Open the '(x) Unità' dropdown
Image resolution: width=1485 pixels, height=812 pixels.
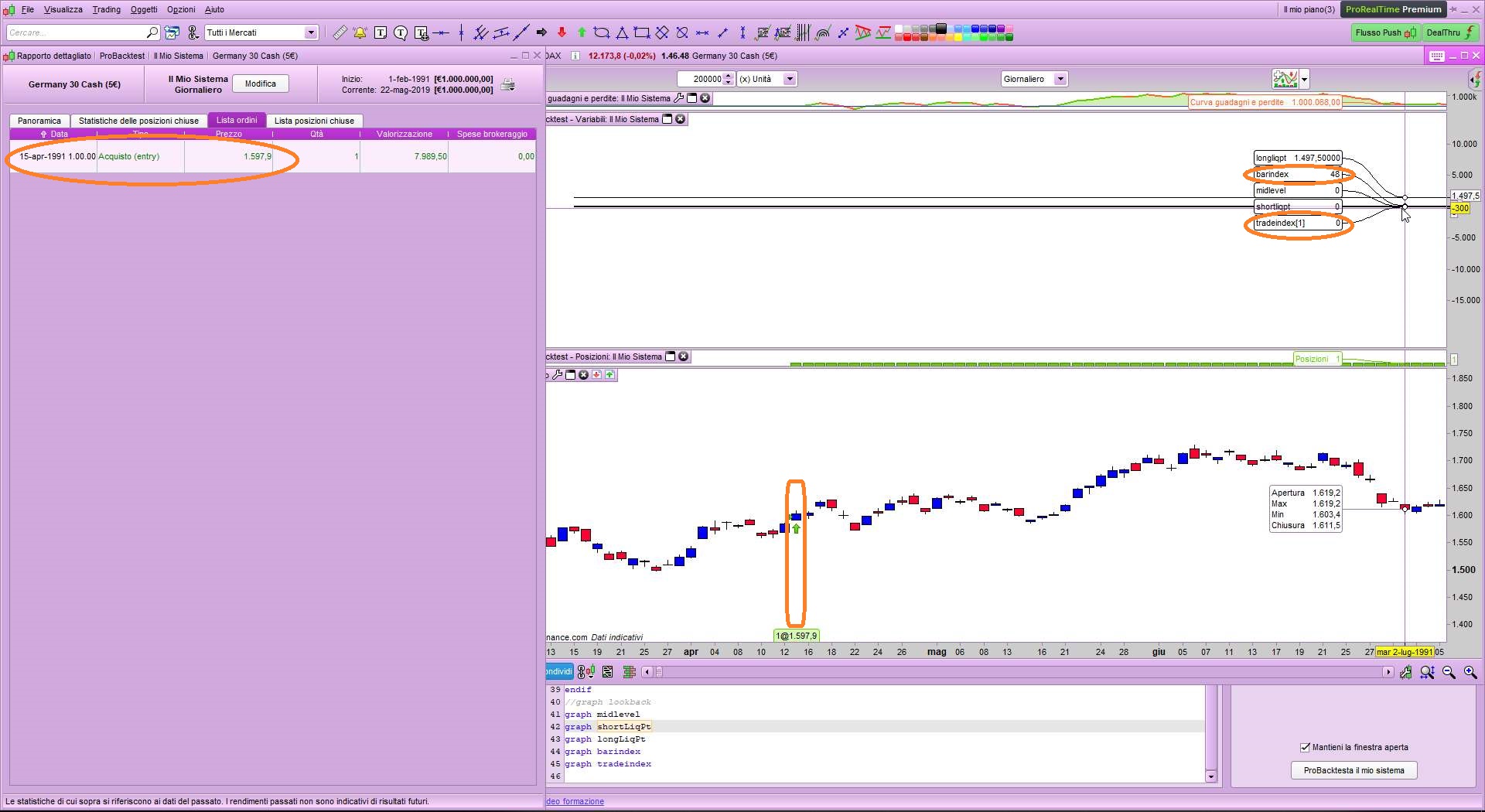789,79
